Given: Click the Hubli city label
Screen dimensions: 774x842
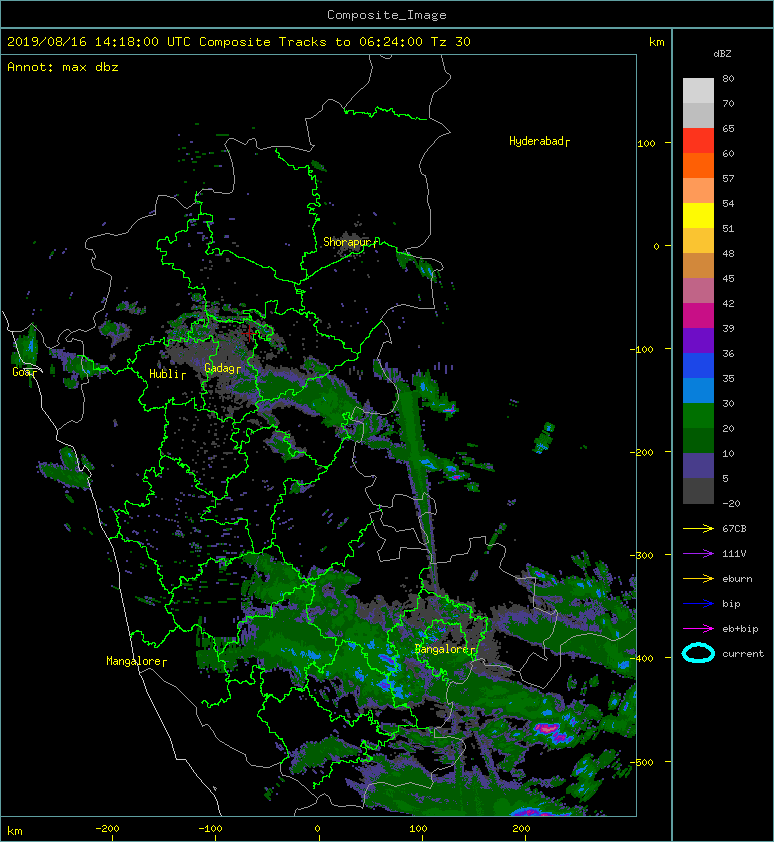Looking at the screenshot, I should 167,374.
